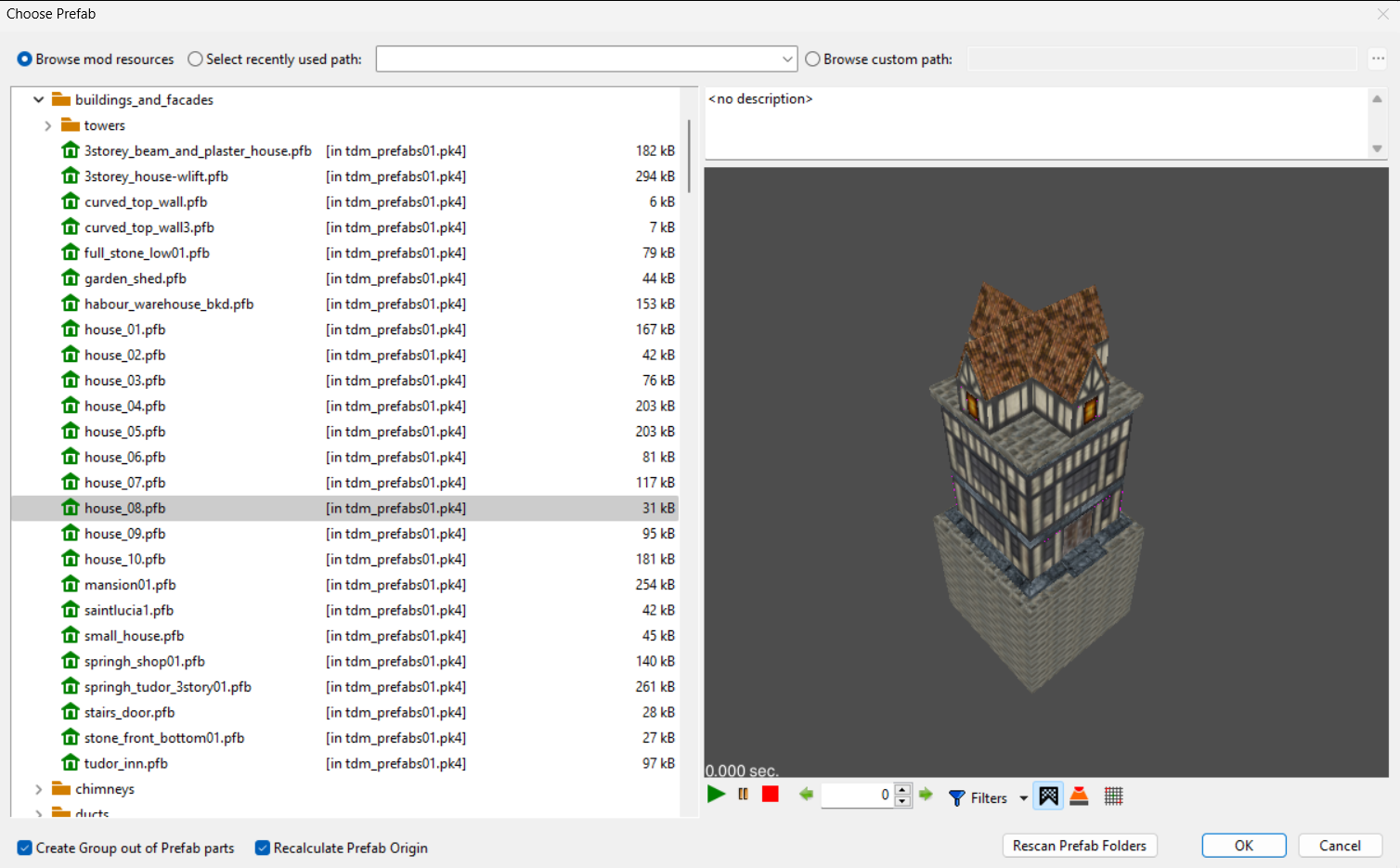Select 'Browse mod resources' radio button
Screen dimensions: 1400x868
coord(25,59)
